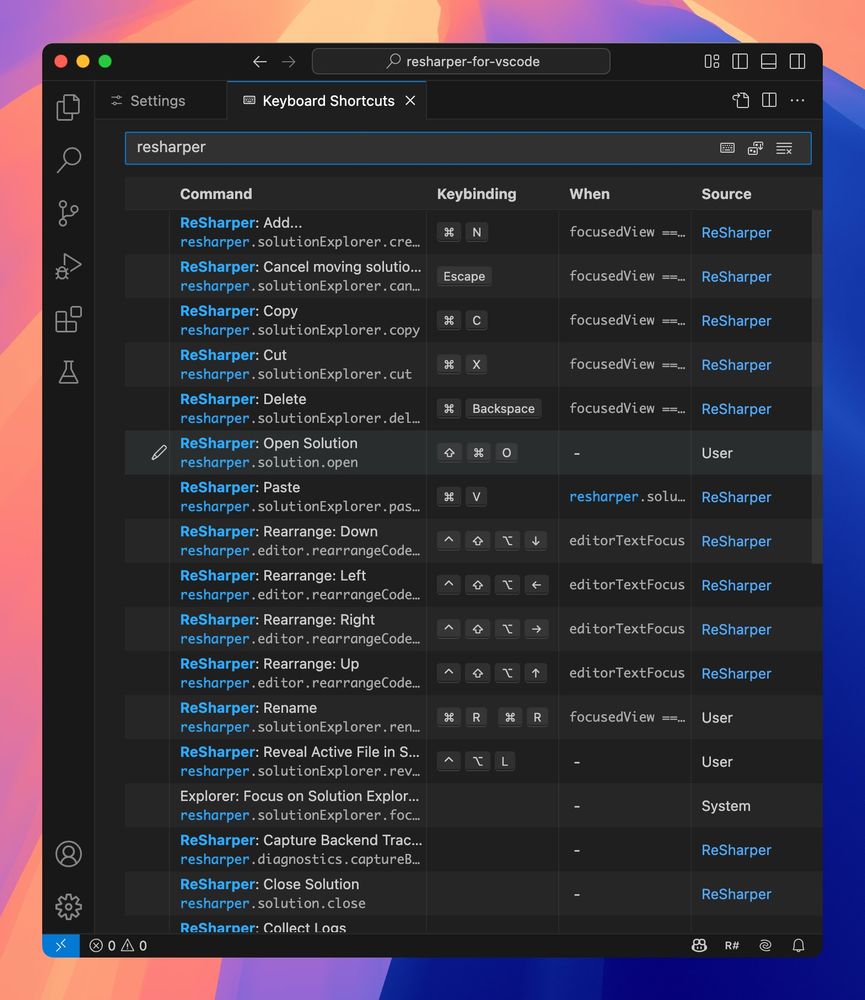
Task: Toggle the secondary side bar
Action: [x=797, y=61]
